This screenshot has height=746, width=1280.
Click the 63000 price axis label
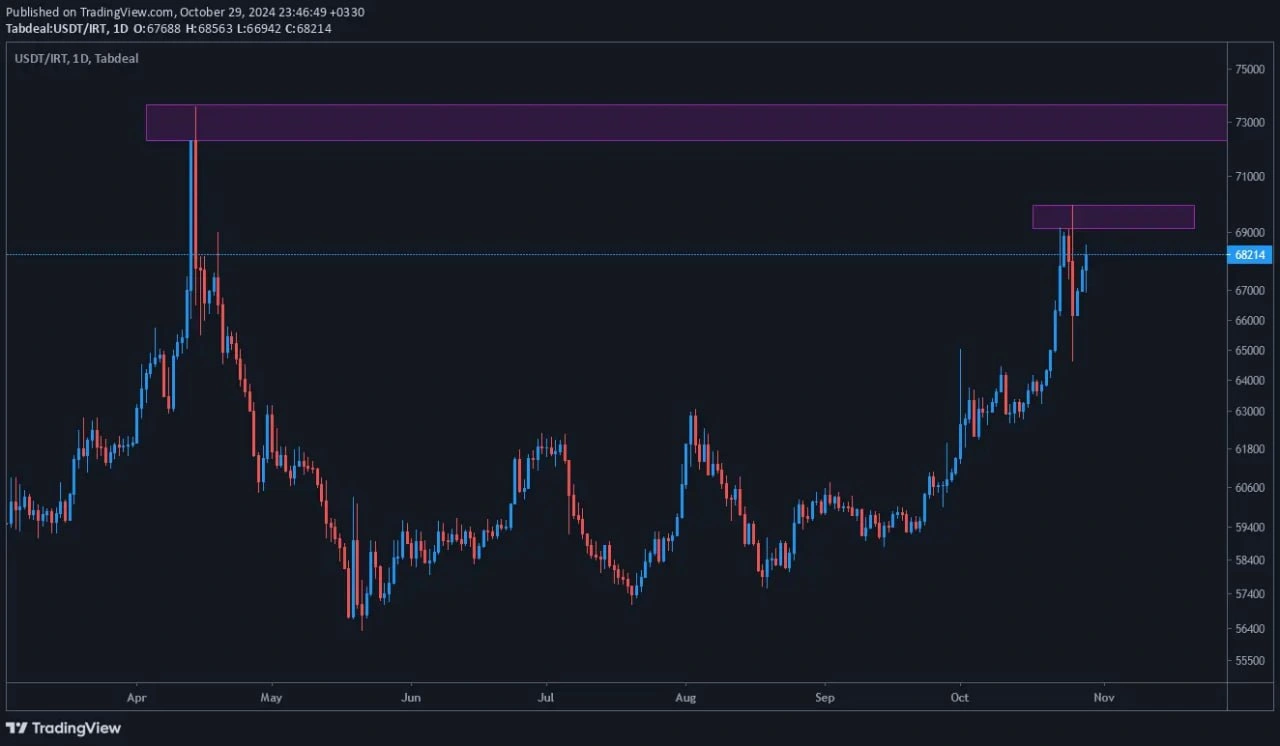(1251, 411)
